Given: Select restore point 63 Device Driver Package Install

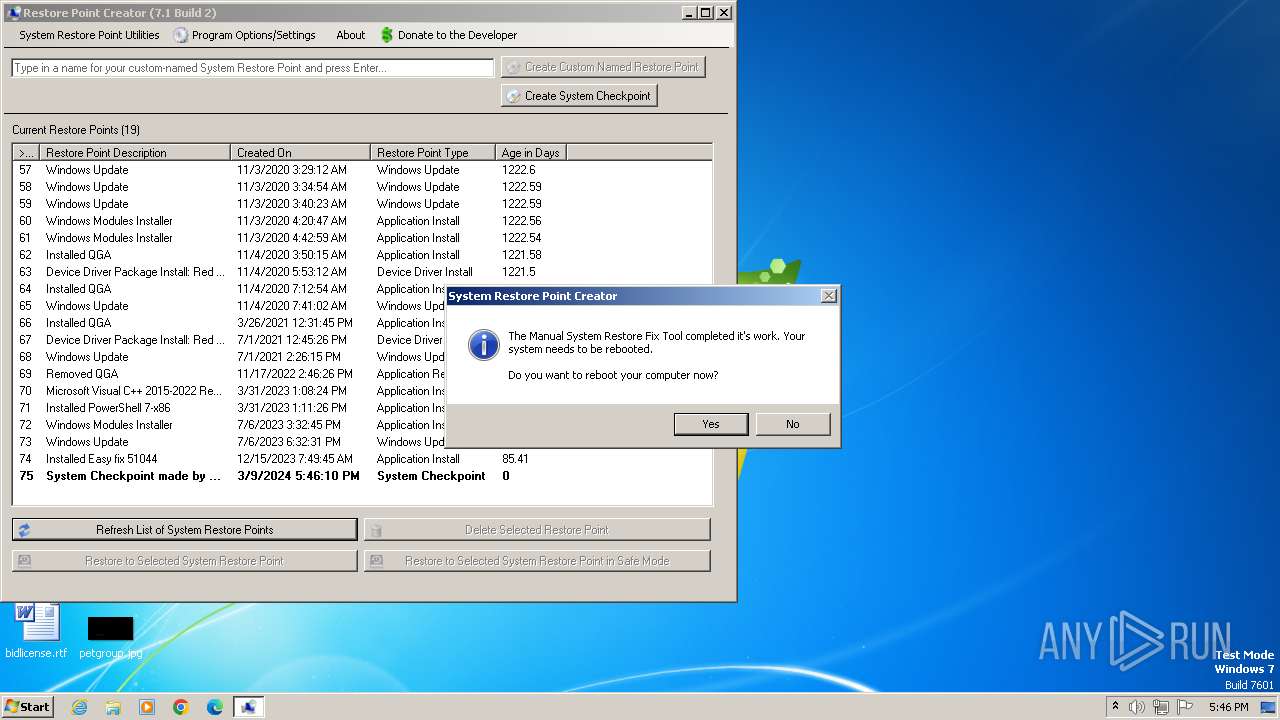Looking at the screenshot, I should (362, 272).
